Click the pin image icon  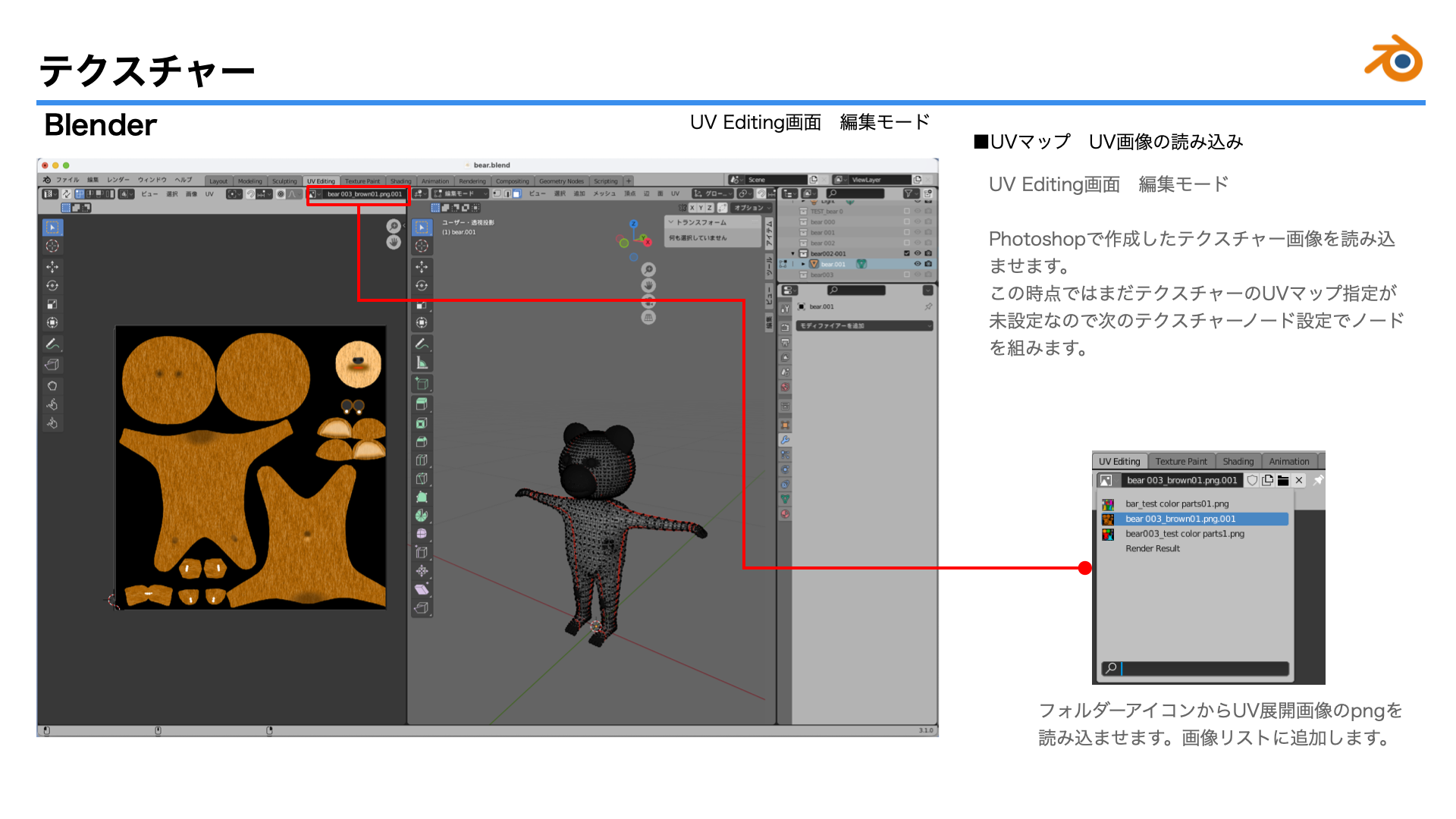pos(1318,480)
